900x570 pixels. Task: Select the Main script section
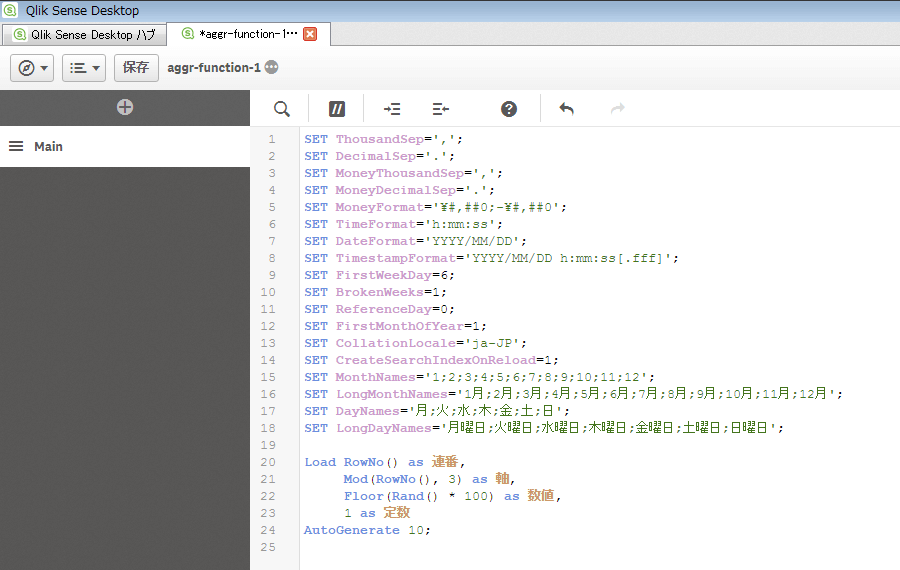coord(48,146)
